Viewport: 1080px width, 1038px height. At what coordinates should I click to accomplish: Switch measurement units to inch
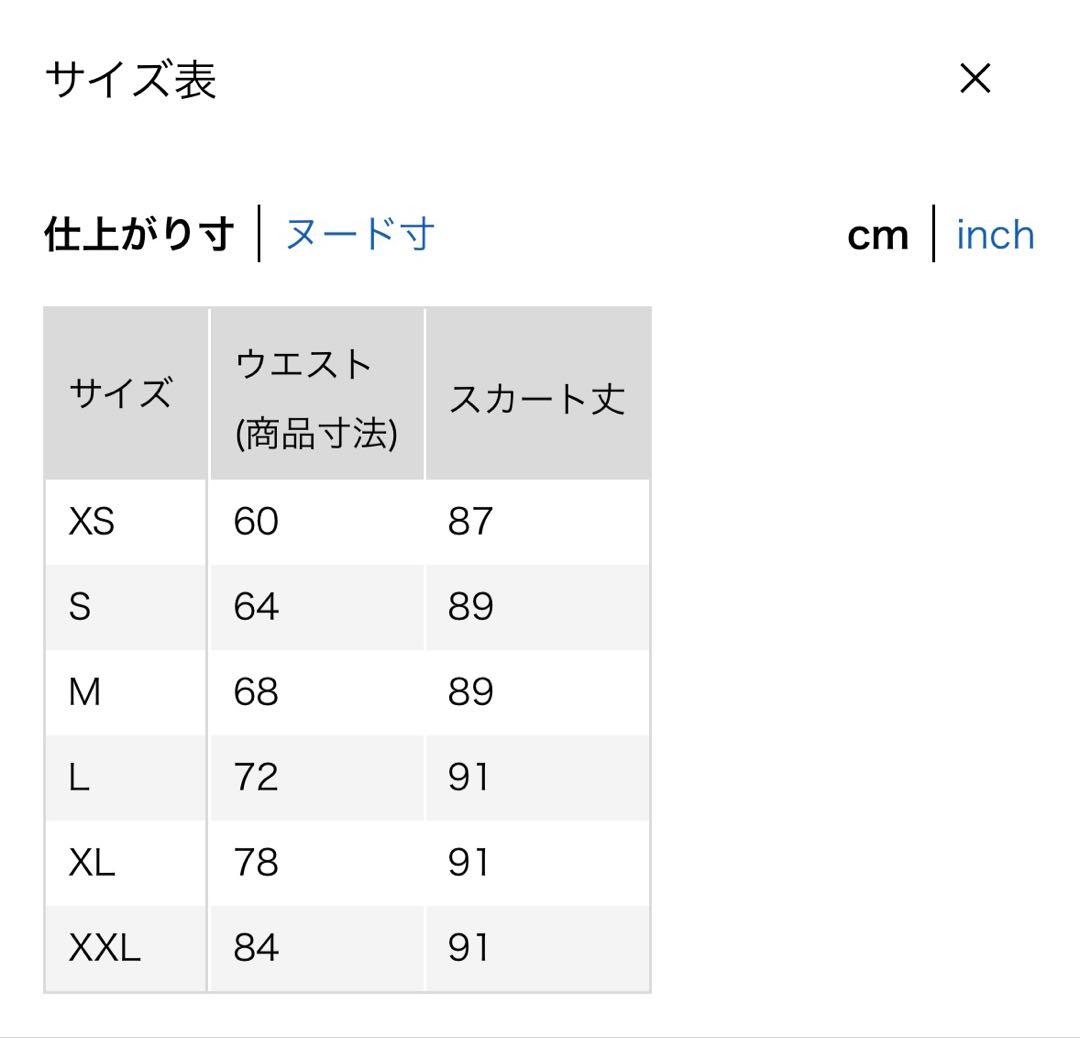tap(995, 235)
